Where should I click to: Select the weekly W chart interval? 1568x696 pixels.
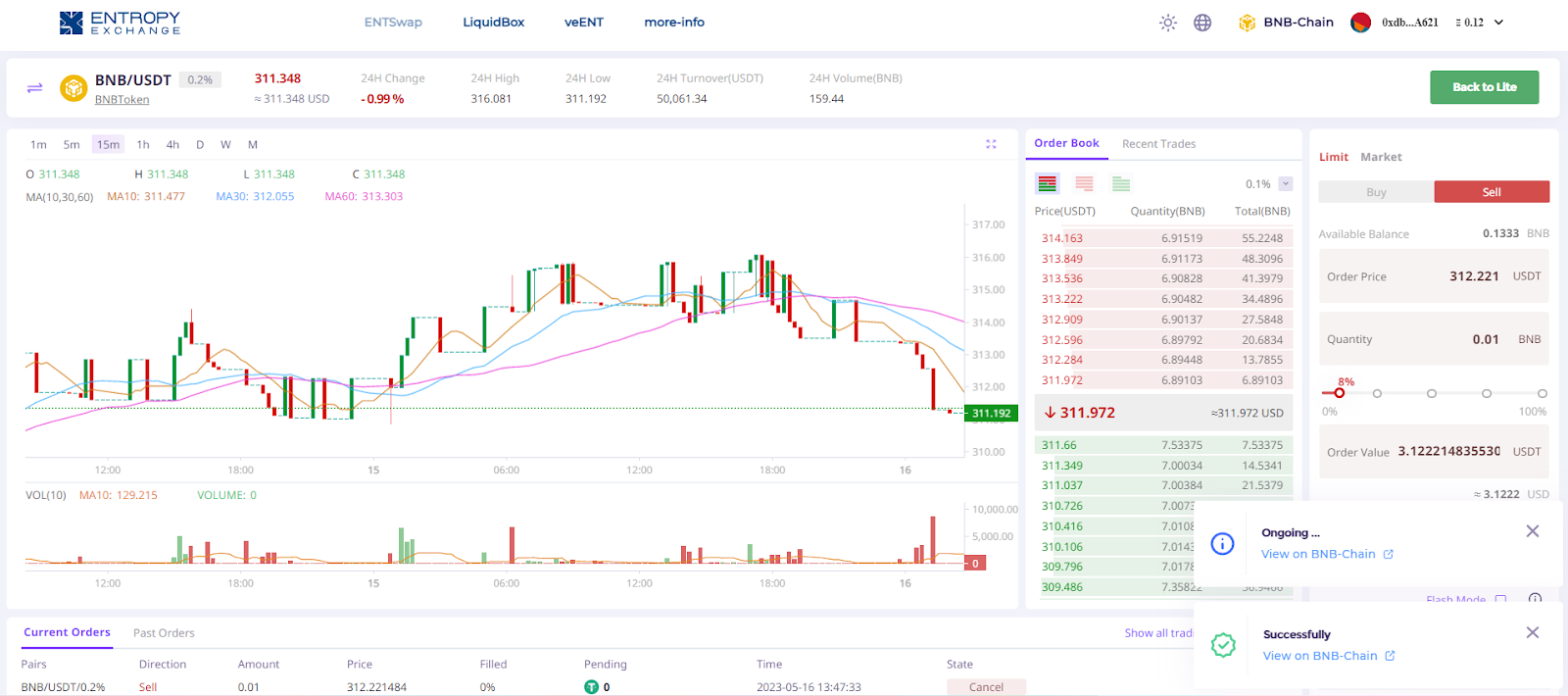pyautogui.click(x=225, y=145)
